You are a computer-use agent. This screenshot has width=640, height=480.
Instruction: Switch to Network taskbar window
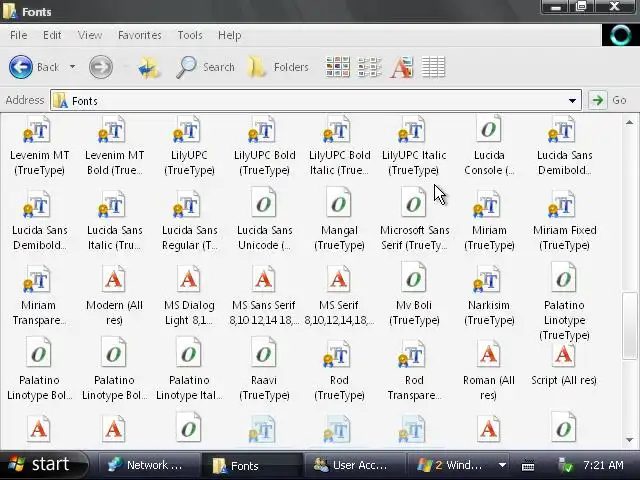coord(149,465)
